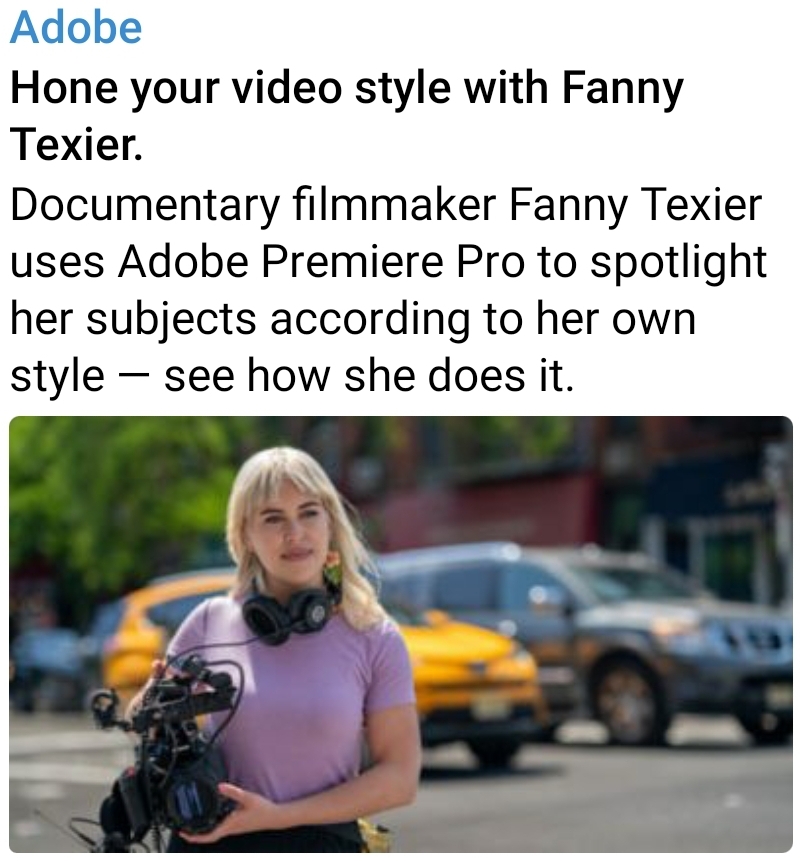The width and height of the screenshot is (805, 861).
Task: Open the Adobe advertiser link
Action: (76, 28)
